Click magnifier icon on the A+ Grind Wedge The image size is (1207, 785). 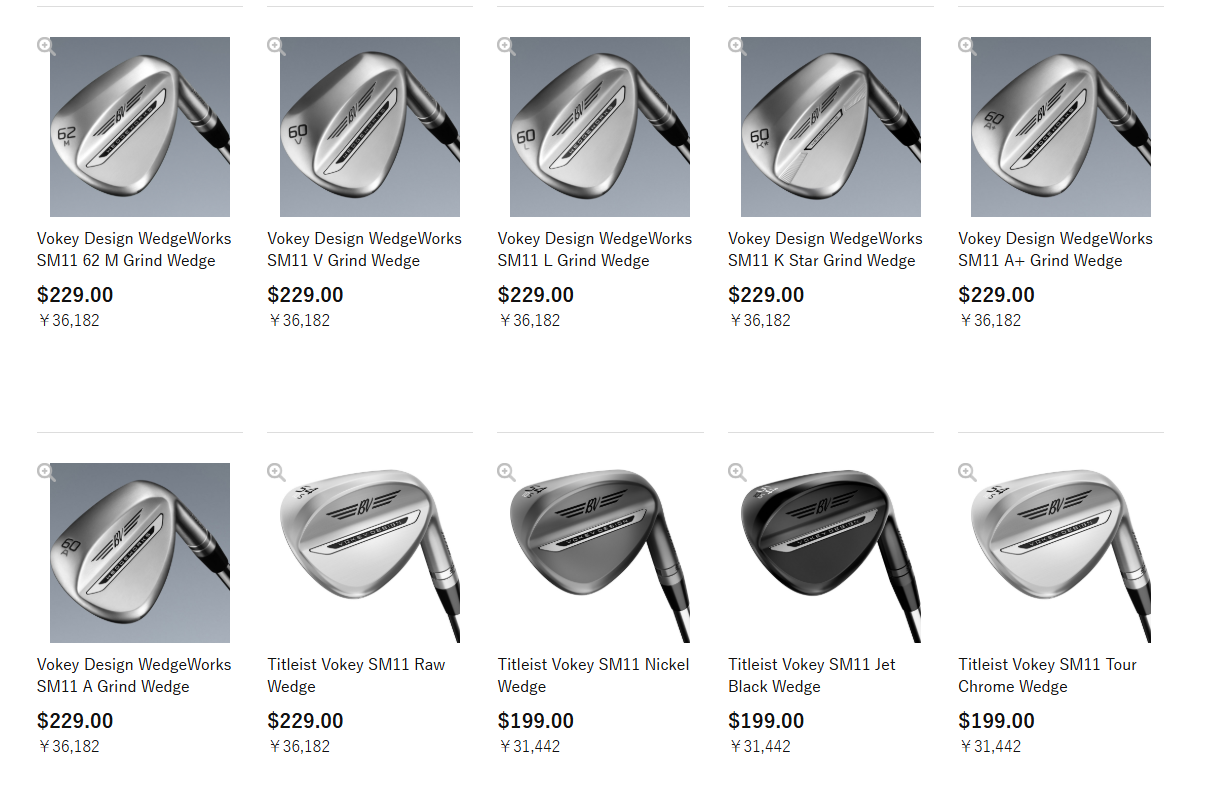point(967,46)
